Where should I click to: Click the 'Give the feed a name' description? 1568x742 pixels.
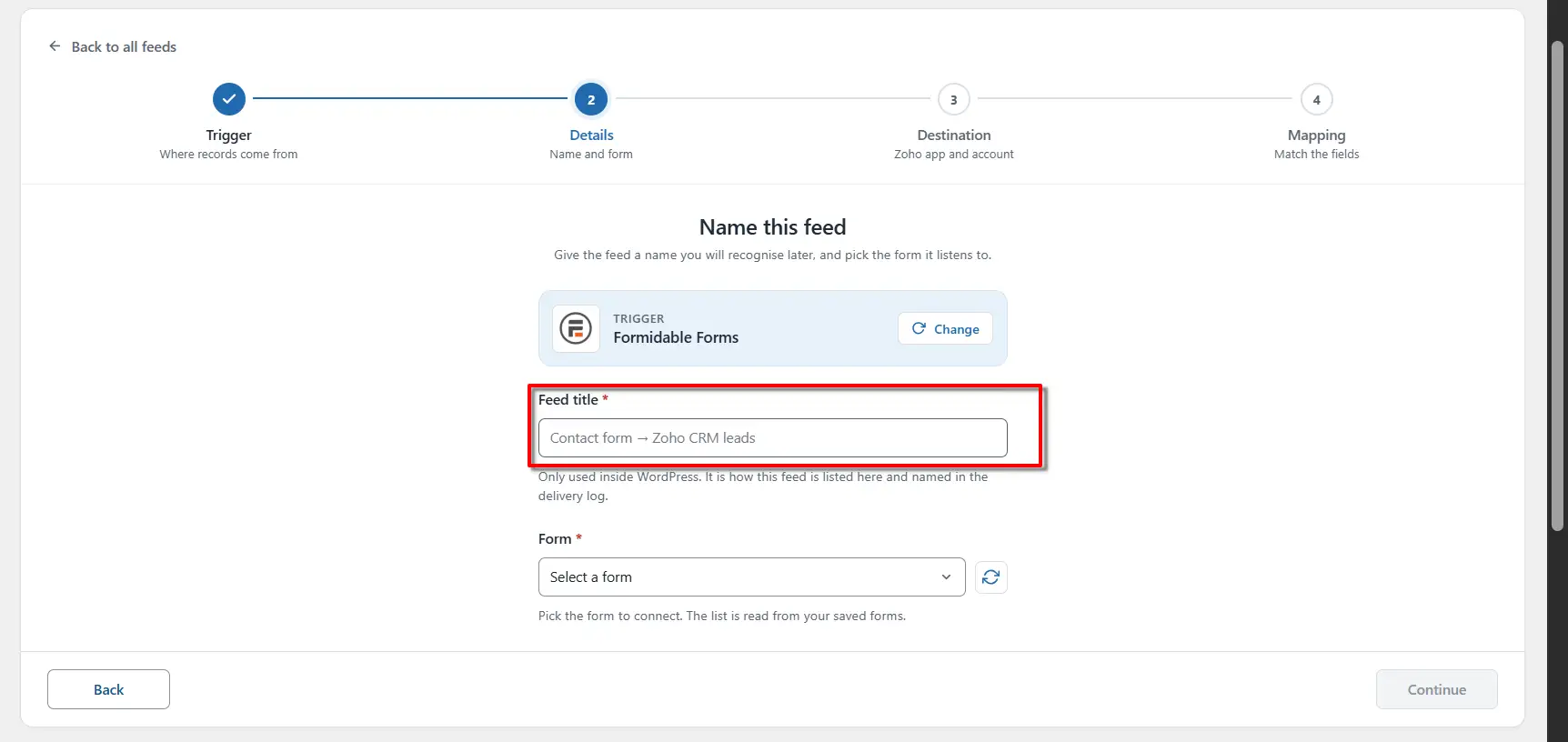[773, 255]
